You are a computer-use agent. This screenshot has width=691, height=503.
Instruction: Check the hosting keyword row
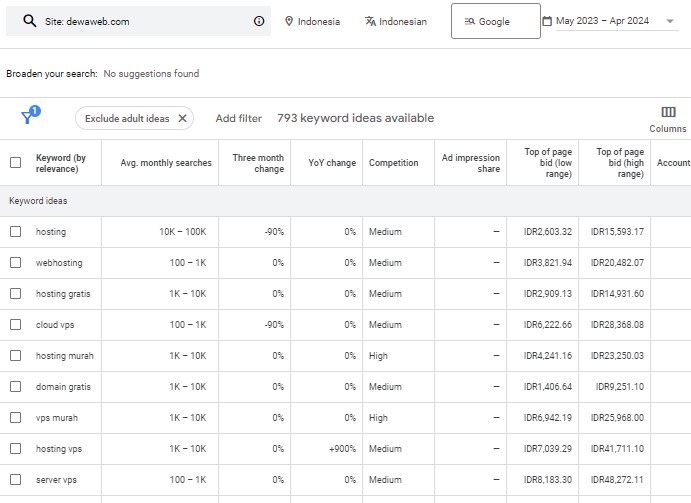pos(15,231)
